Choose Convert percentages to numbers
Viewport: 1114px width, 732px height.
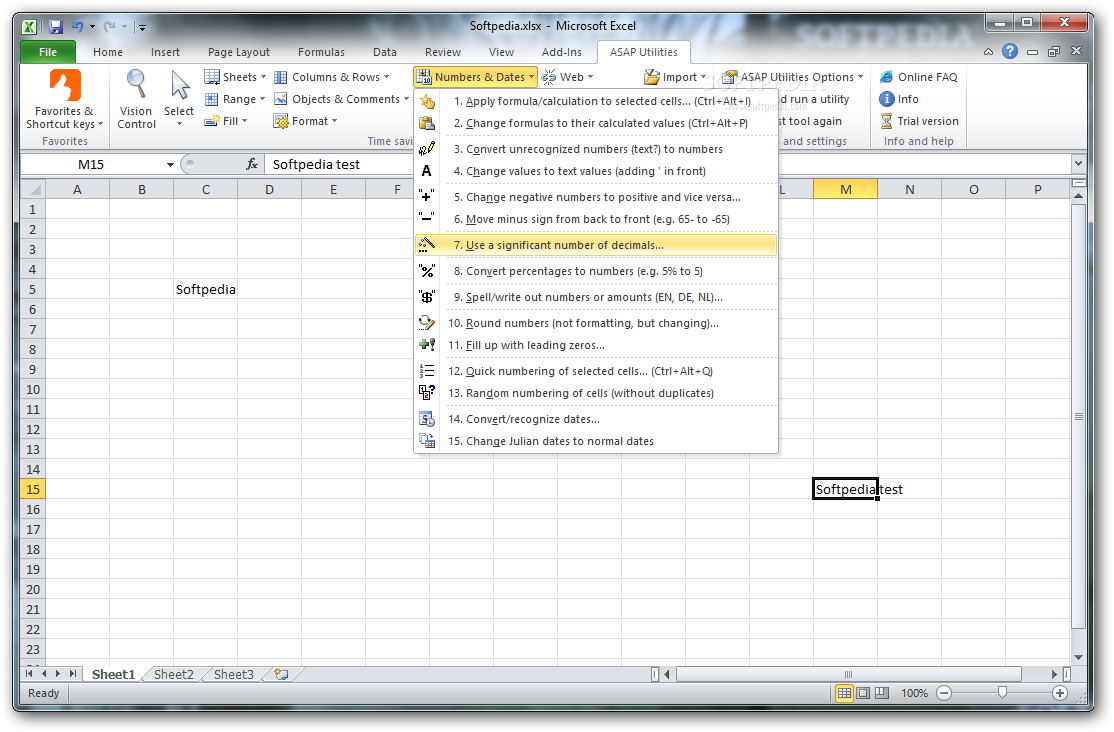coord(596,271)
